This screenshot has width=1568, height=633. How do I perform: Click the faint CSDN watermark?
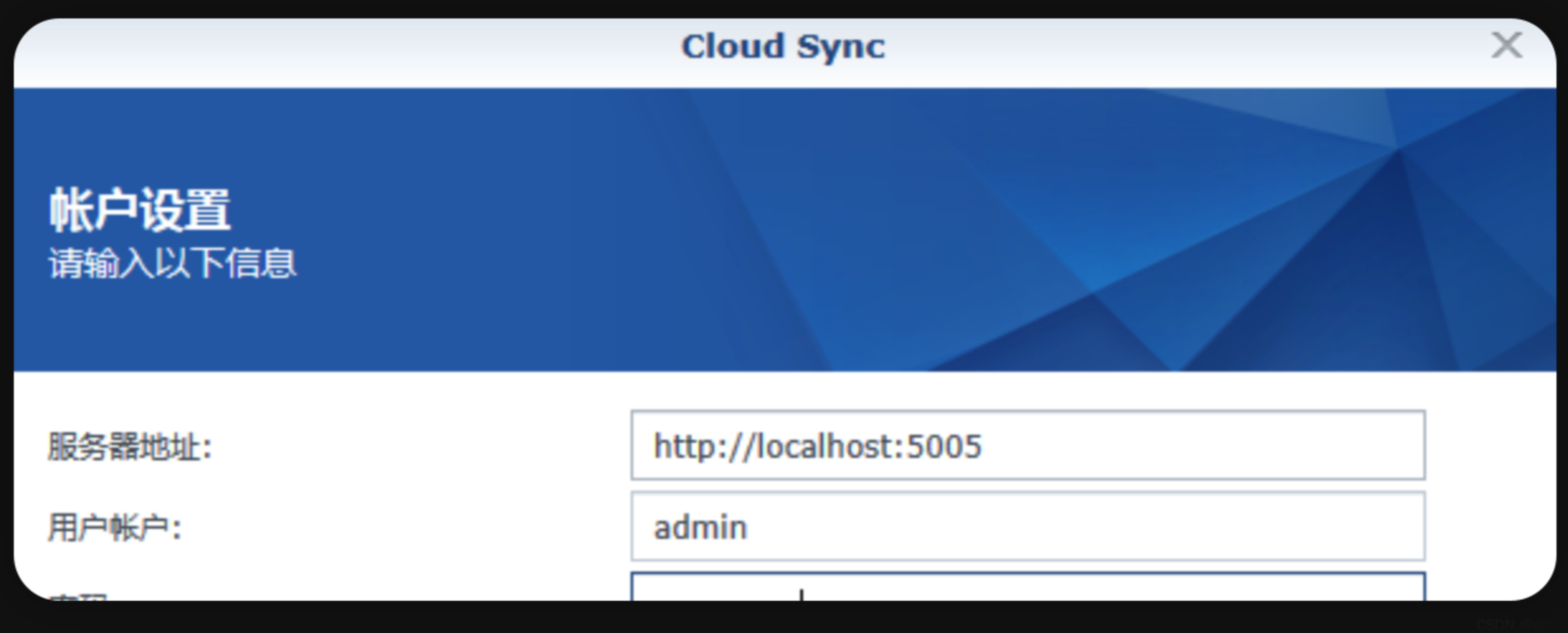tap(1511, 623)
